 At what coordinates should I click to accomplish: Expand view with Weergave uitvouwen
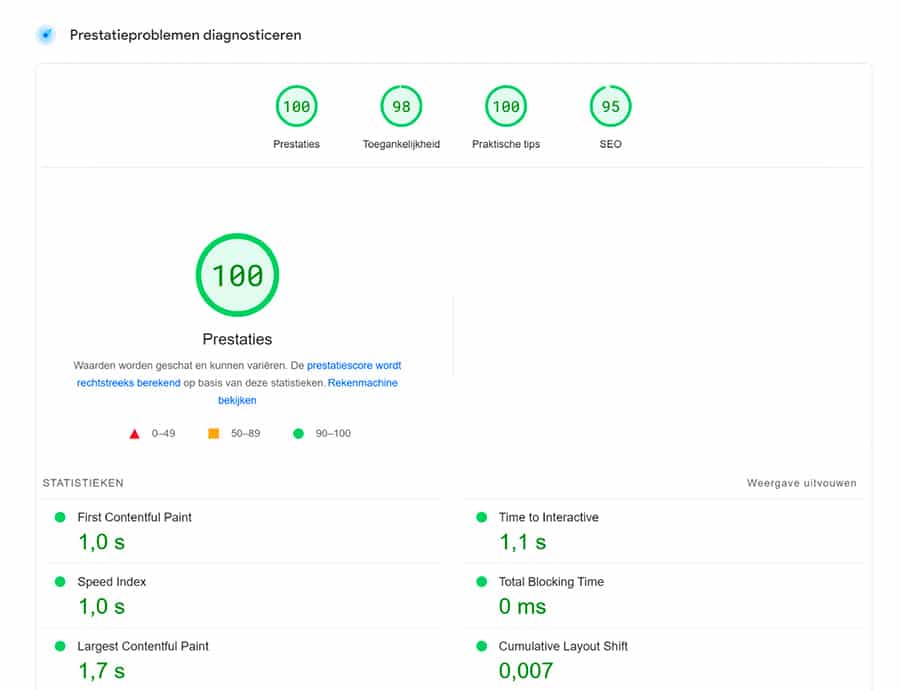(801, 483)
